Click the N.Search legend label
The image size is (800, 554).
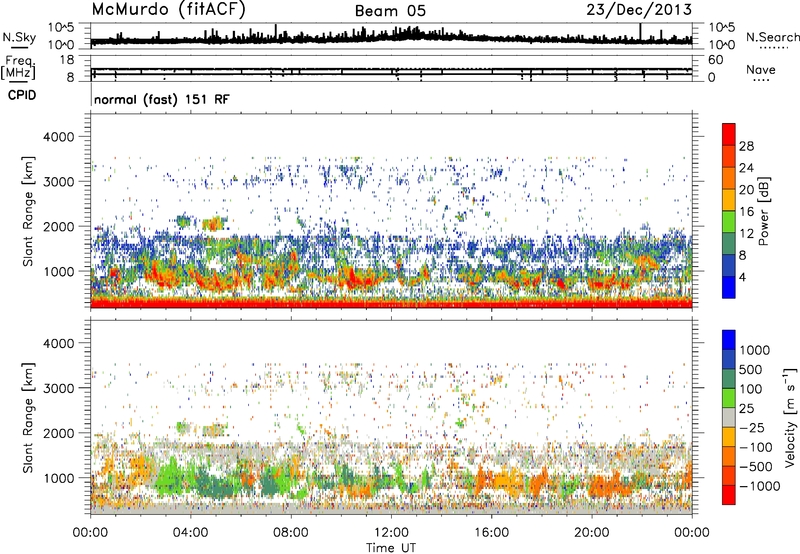click(x=772, y=37)
